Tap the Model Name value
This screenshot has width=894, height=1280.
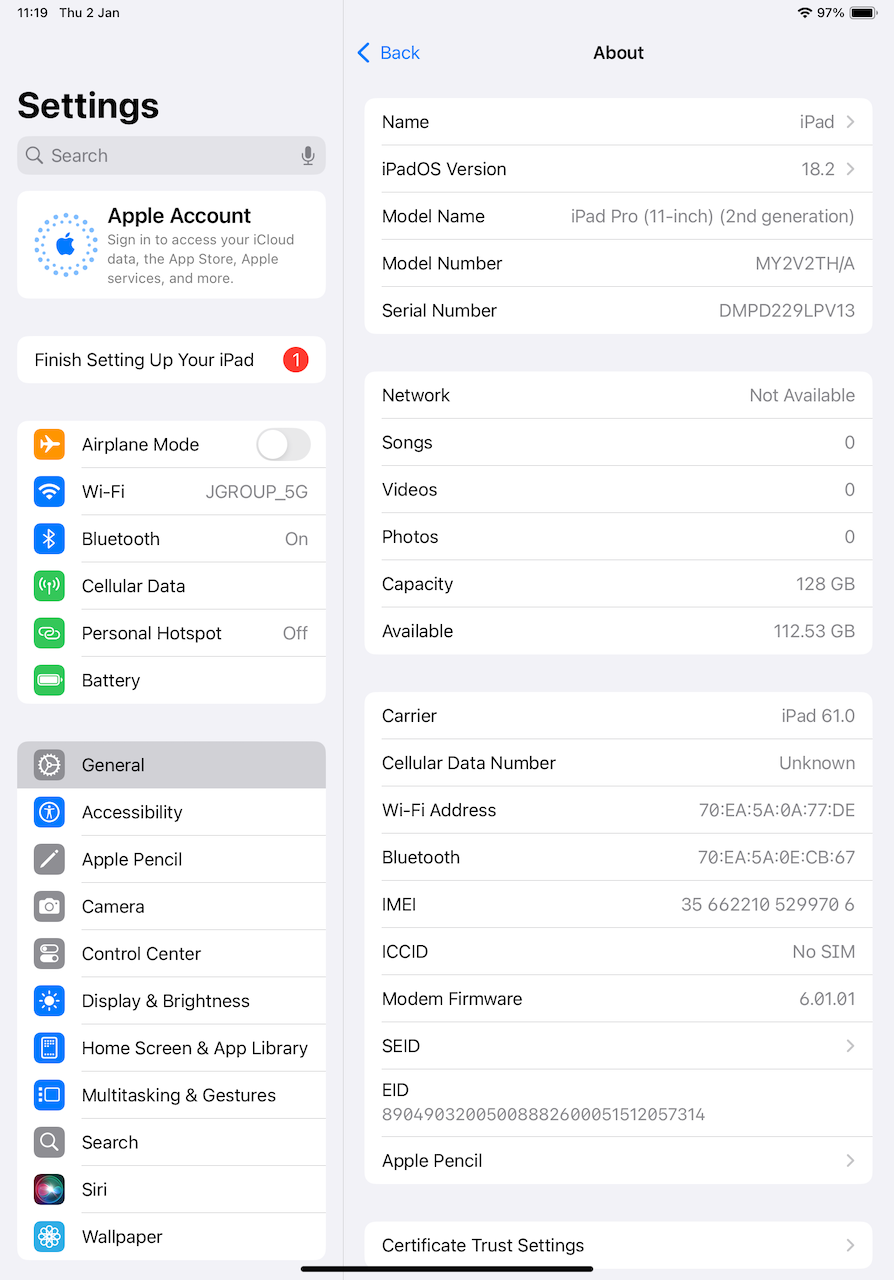click(713, 216)
